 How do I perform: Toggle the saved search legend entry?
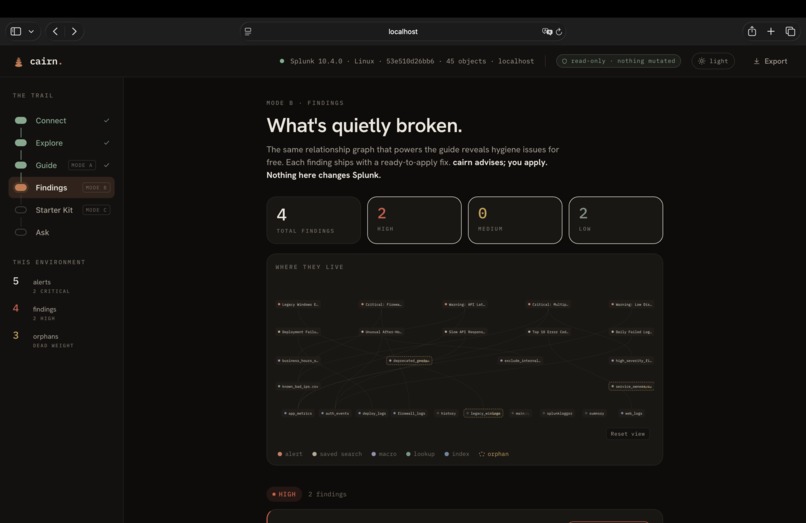coord(337,454)
